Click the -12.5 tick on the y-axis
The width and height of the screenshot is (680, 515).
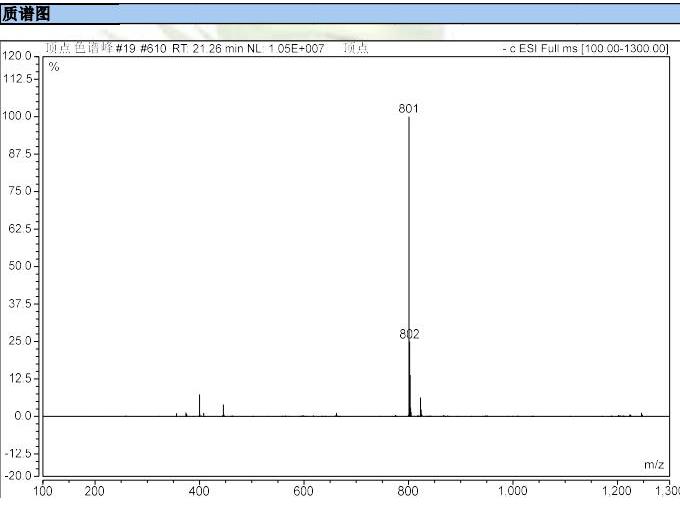[x=20, y=453]
